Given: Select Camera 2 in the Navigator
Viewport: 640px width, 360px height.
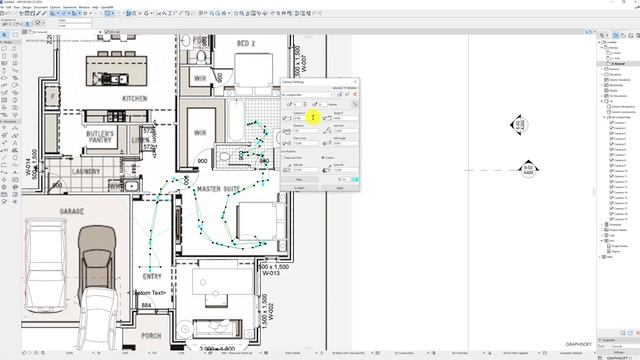Looking at the screenshot, I should pyautogui.click(x=620, y=128).
